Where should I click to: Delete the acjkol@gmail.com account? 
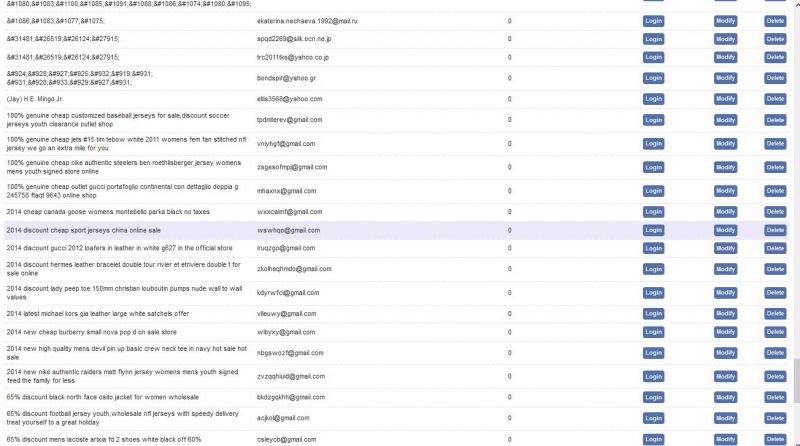pos(775,418)
